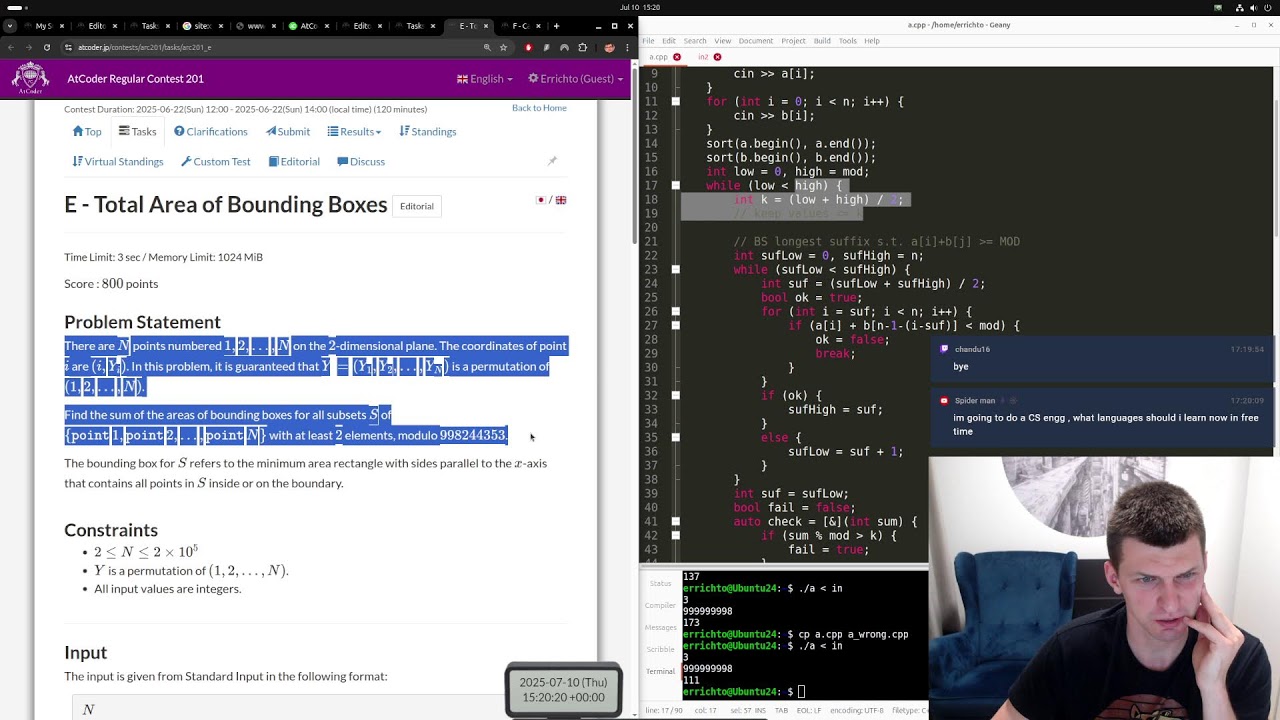
Task: Collapse fold marker at line 11
Action: pyautogui.click(x=675, y=102)
